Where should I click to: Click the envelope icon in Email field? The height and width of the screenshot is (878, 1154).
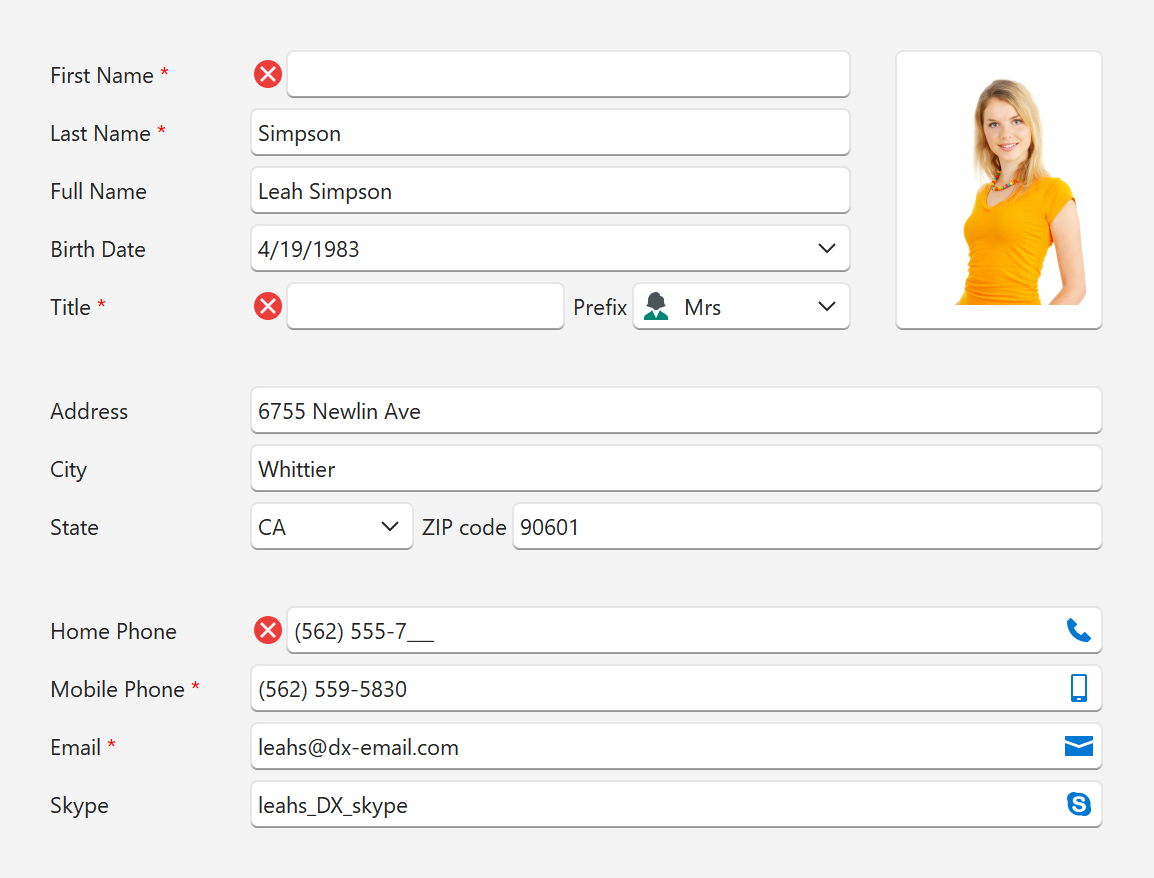(x=1078, y=747)
